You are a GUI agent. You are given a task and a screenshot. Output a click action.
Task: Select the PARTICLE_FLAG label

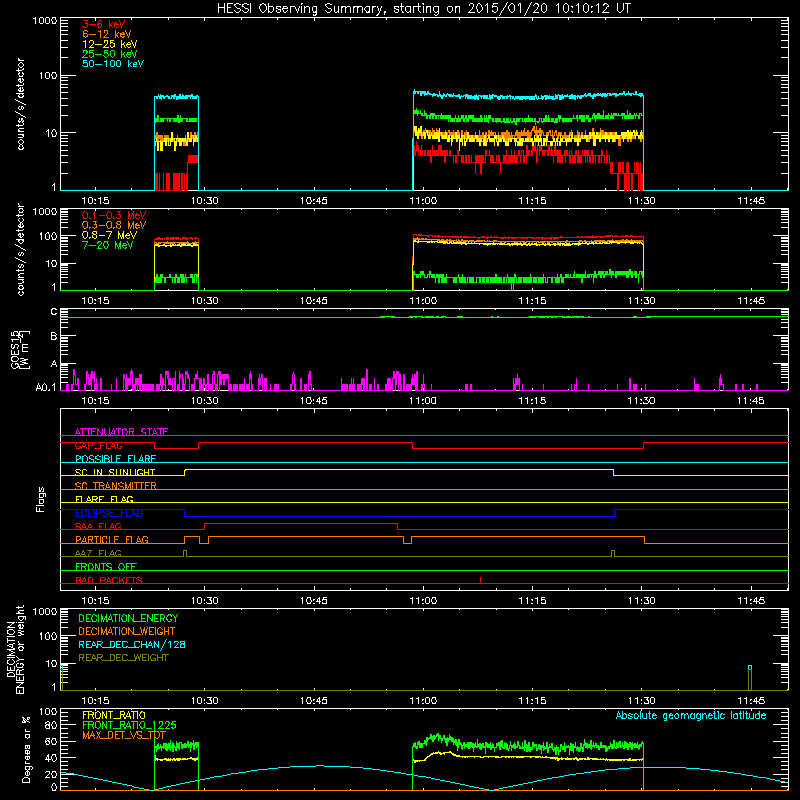click(x=112, y=539)
